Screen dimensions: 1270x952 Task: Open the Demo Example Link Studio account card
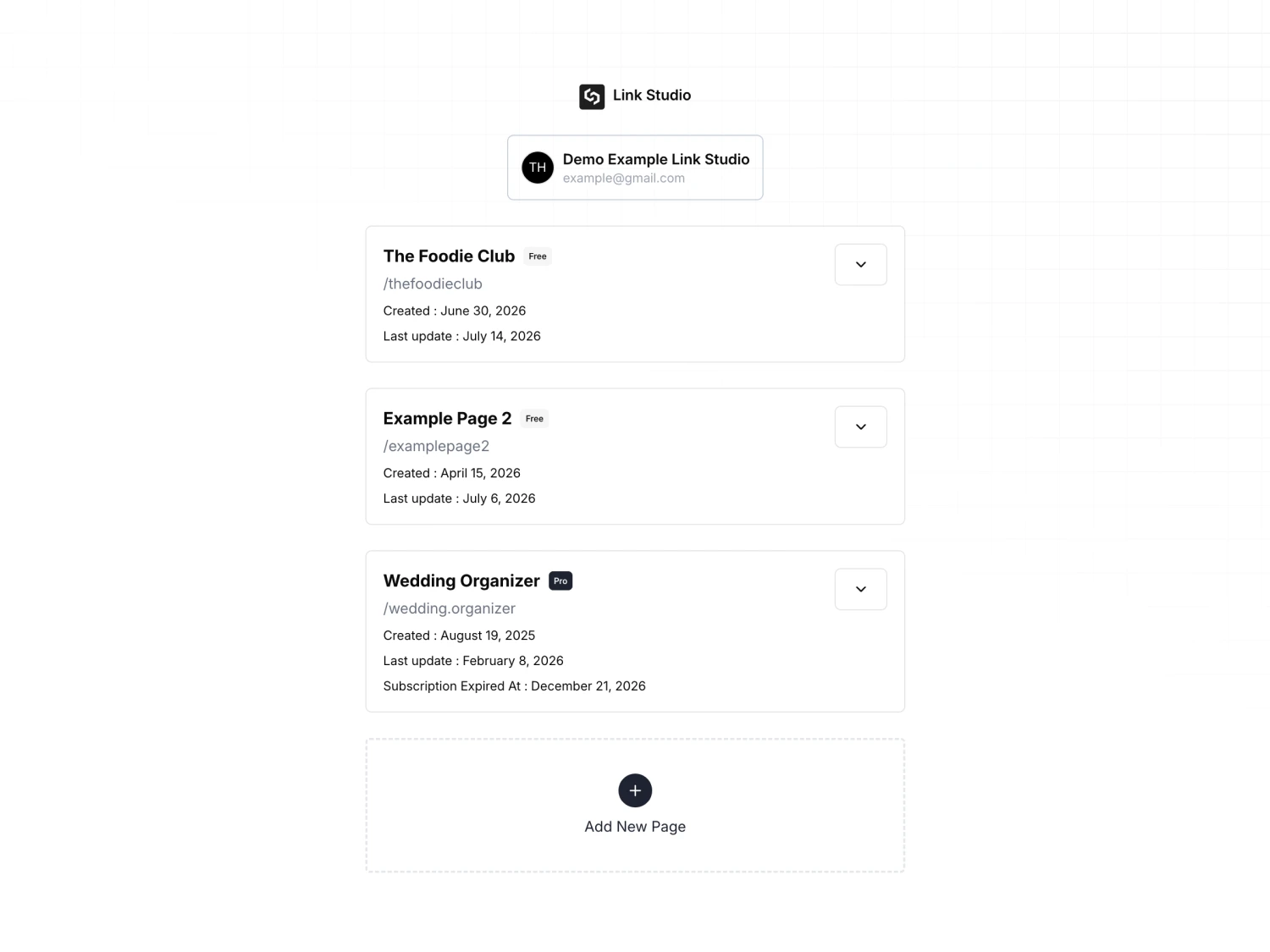(635, 168)
